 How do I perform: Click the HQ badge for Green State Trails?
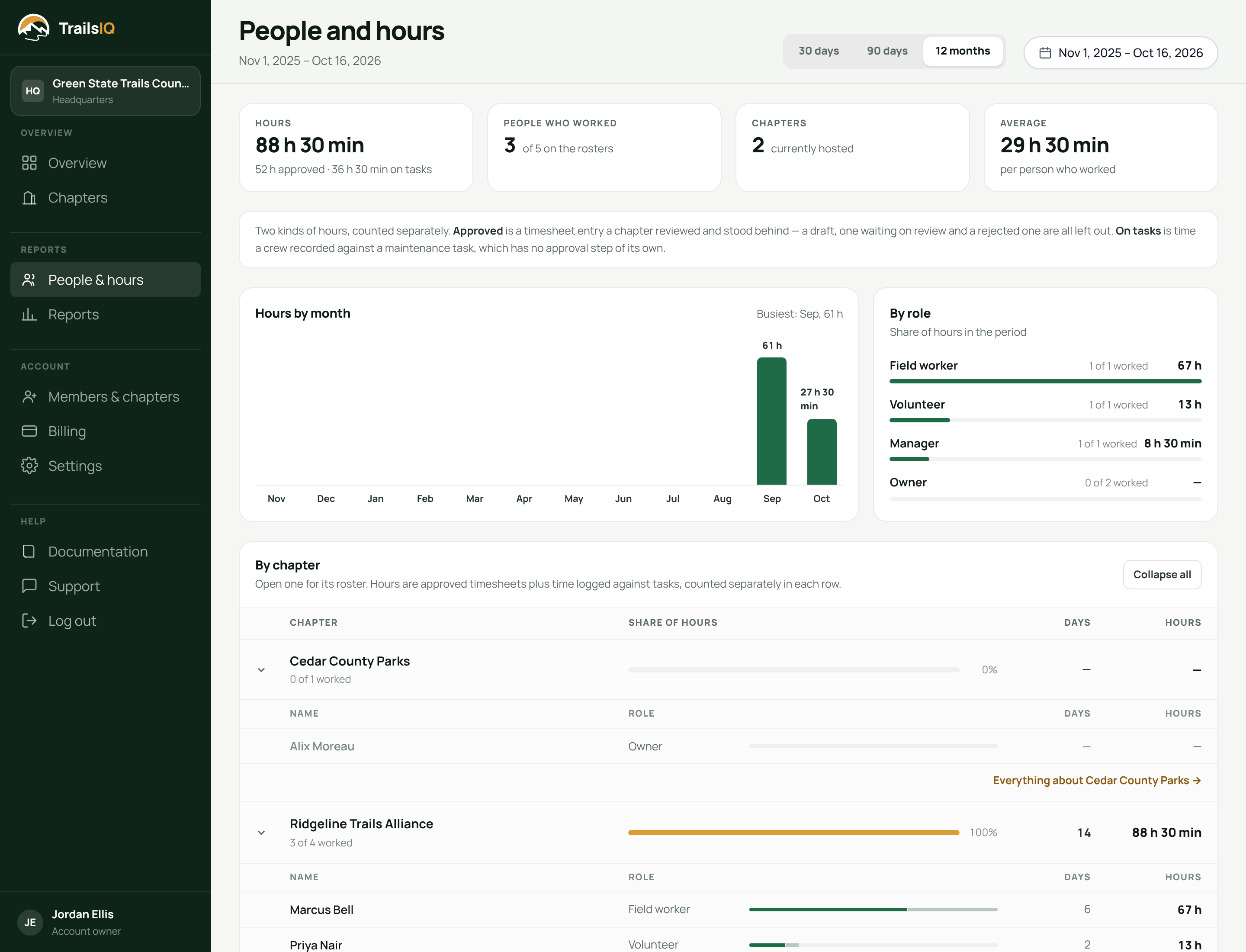pyautogui.click(x=33, y=91)
